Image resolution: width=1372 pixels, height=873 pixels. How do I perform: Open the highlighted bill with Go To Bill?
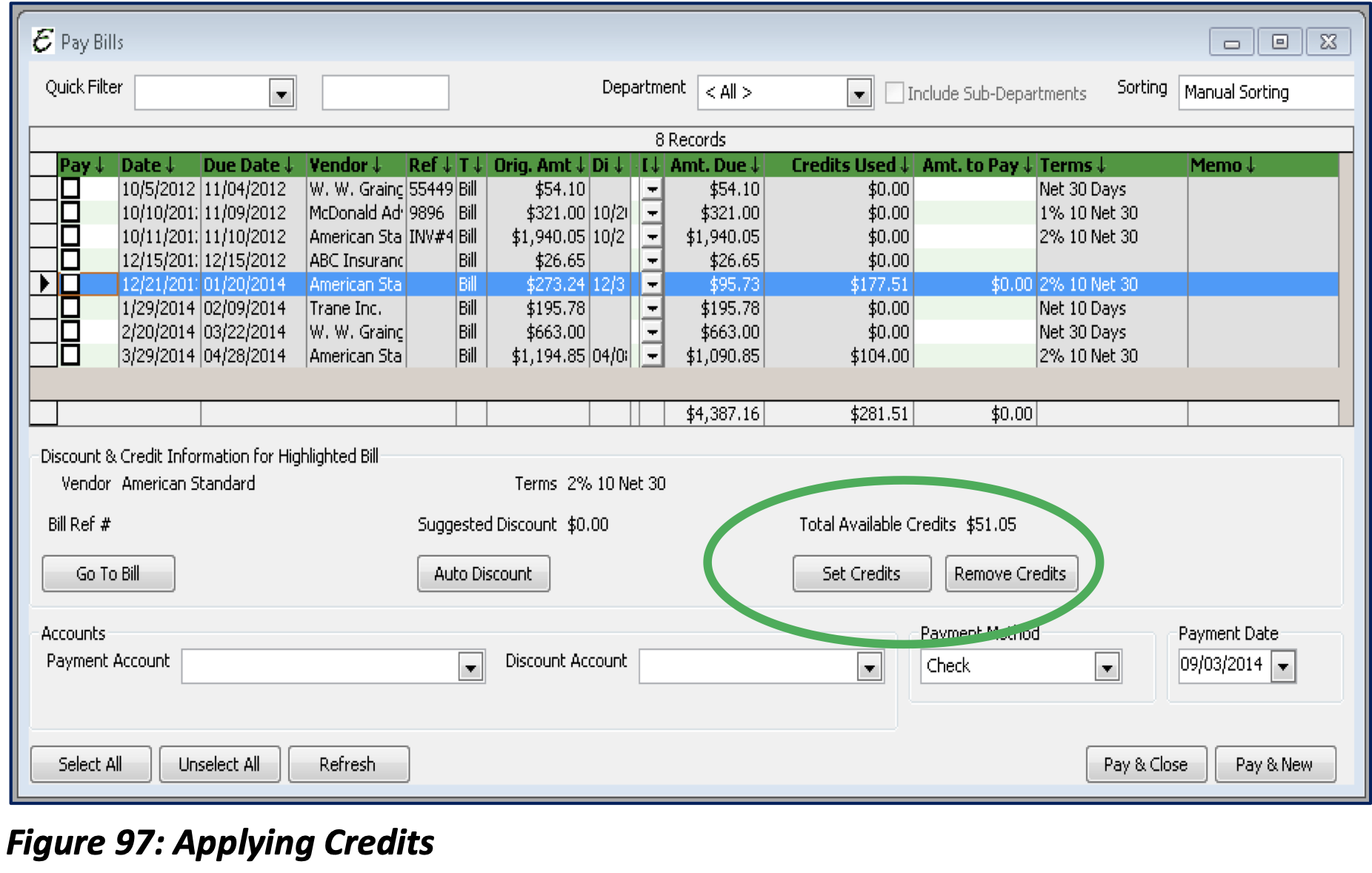(x=107, y=573)
